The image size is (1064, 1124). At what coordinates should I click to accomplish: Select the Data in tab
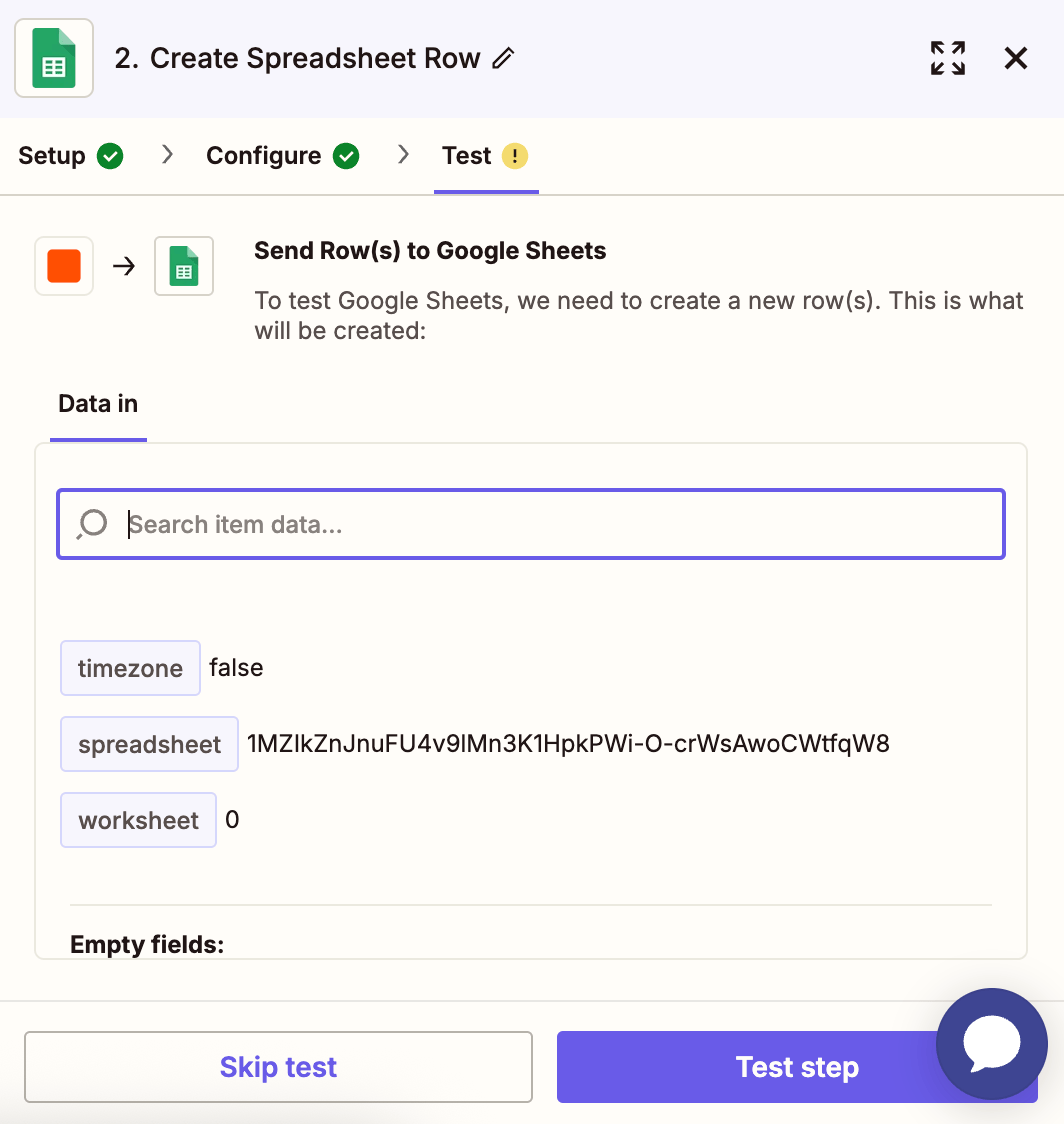tap(98, 404)
